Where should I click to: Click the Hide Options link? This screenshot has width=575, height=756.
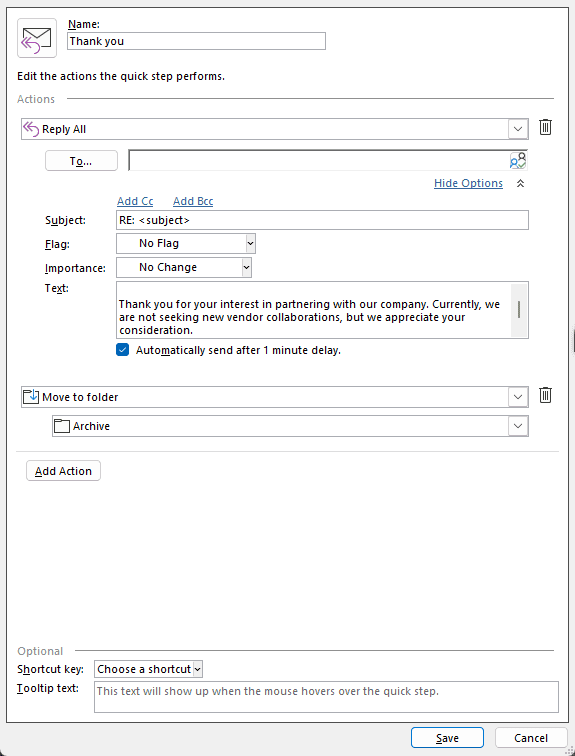click(468, 183)
